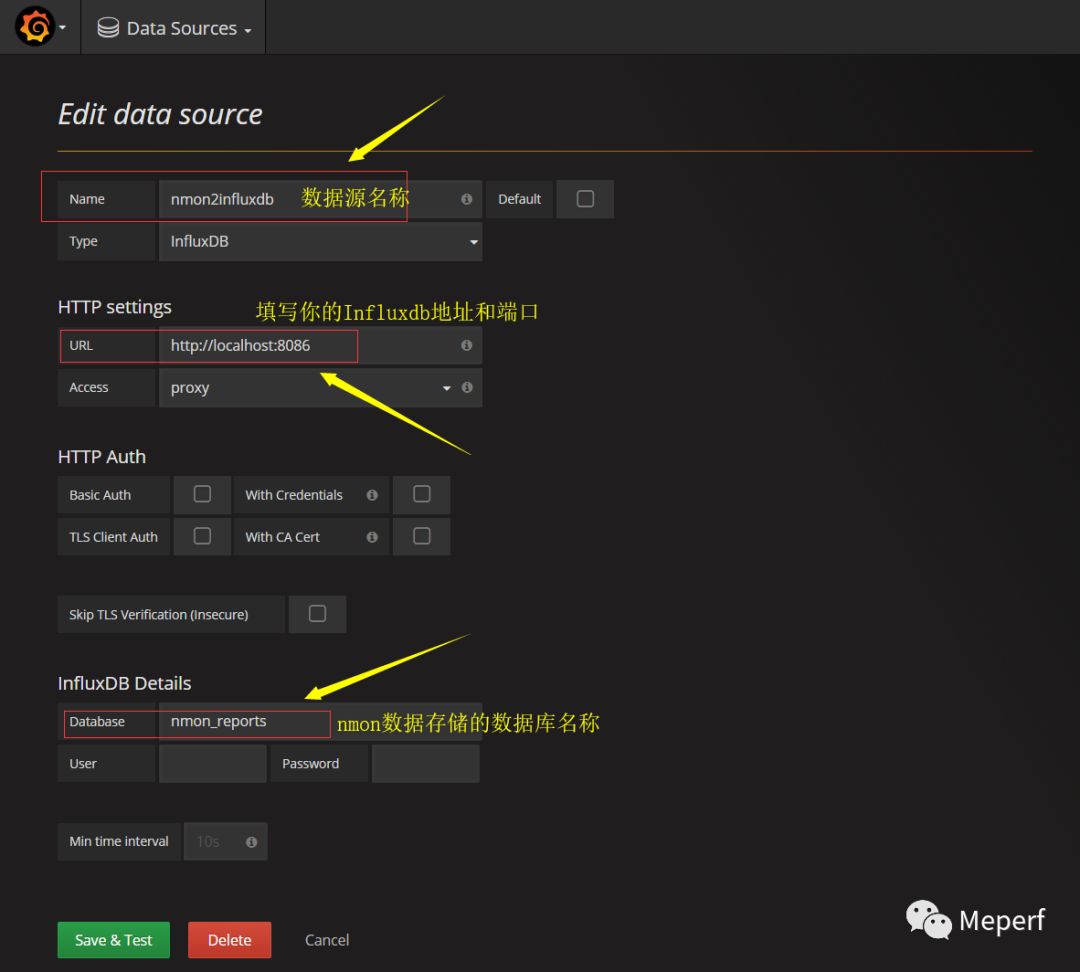
Task: Click the Data Sources database icon
Action: coord(108,28)
